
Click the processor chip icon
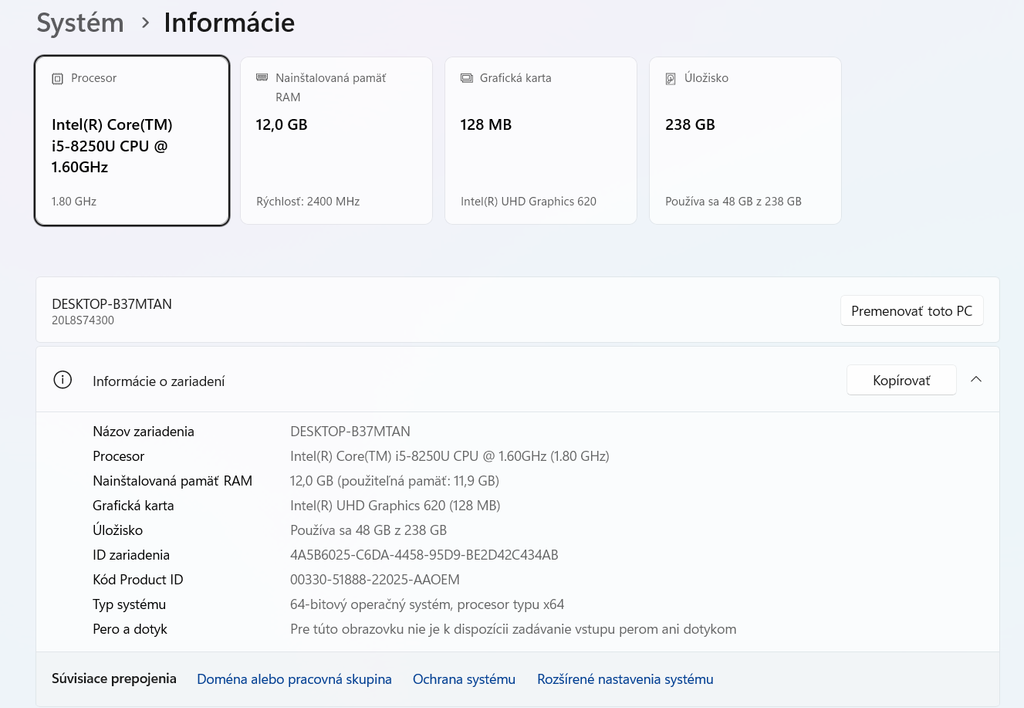coord(57,78)
